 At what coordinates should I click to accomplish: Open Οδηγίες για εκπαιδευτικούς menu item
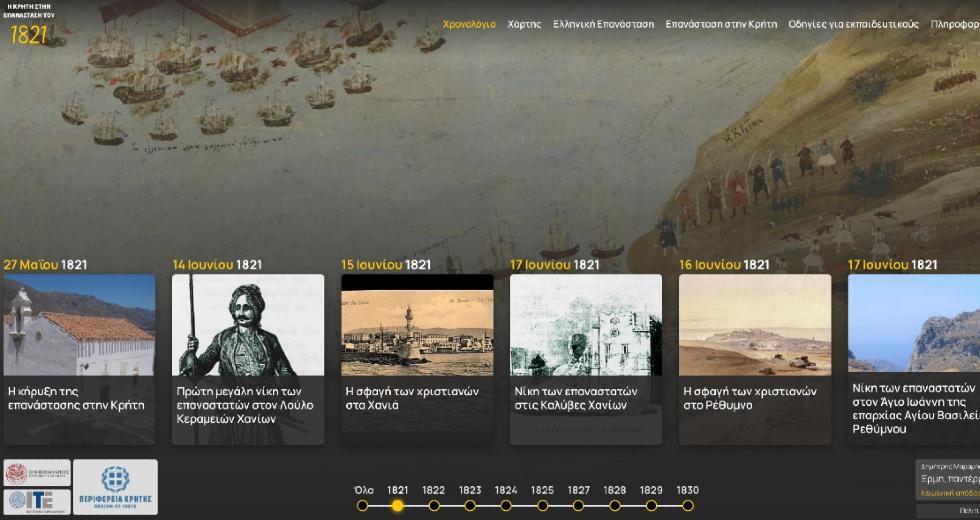click(853, 24)
